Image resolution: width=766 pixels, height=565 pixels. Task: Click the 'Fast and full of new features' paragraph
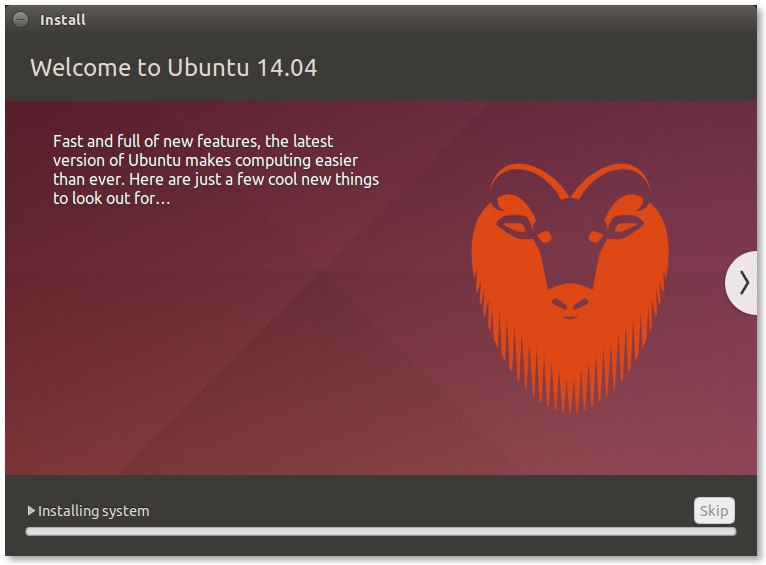click(216, 169)
